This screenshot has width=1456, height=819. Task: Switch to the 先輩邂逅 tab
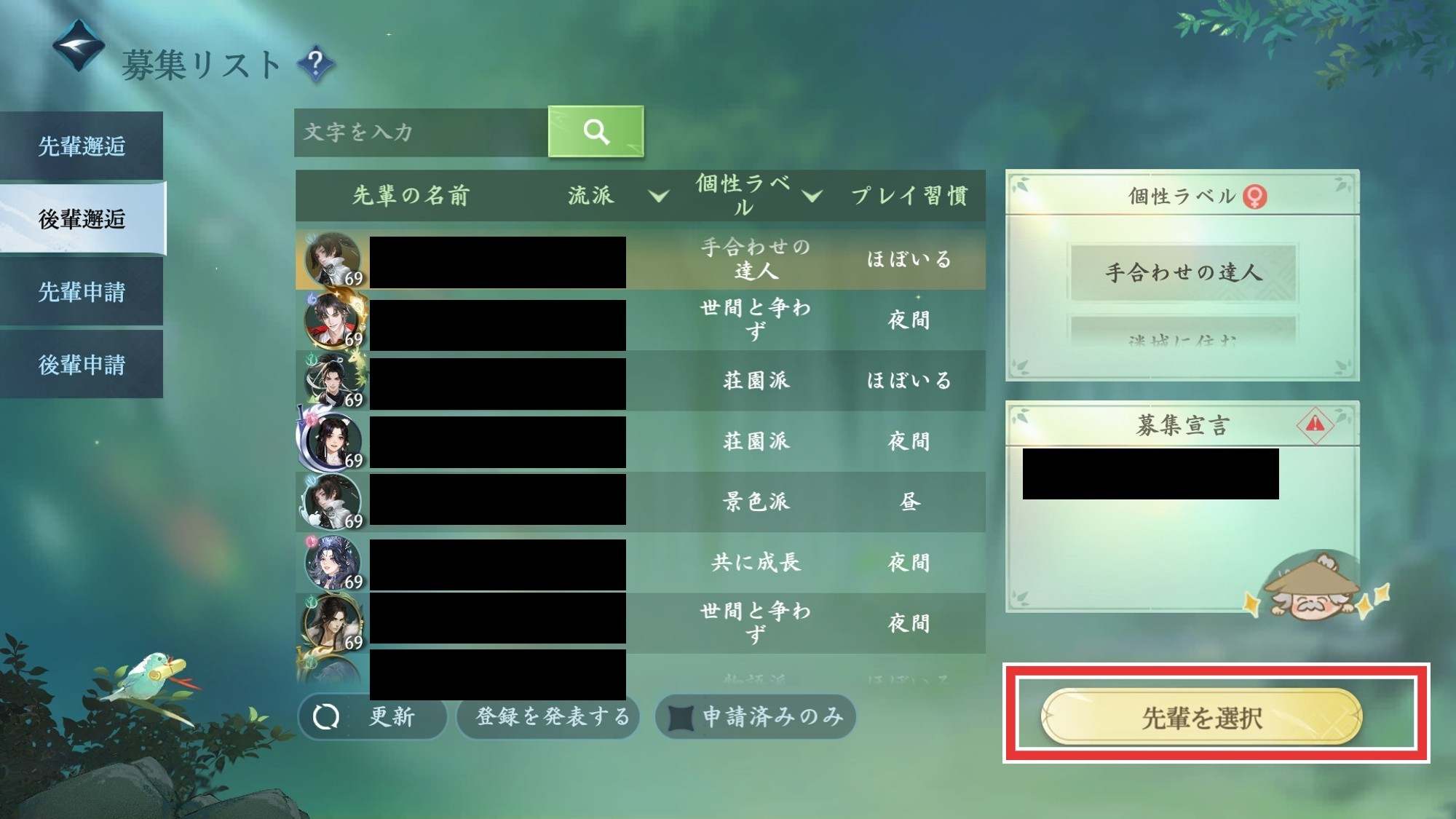tap(82, 146)
